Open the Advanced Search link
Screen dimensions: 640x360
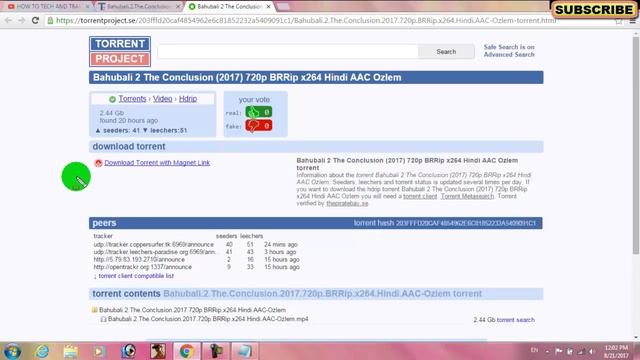pos(509,54)
